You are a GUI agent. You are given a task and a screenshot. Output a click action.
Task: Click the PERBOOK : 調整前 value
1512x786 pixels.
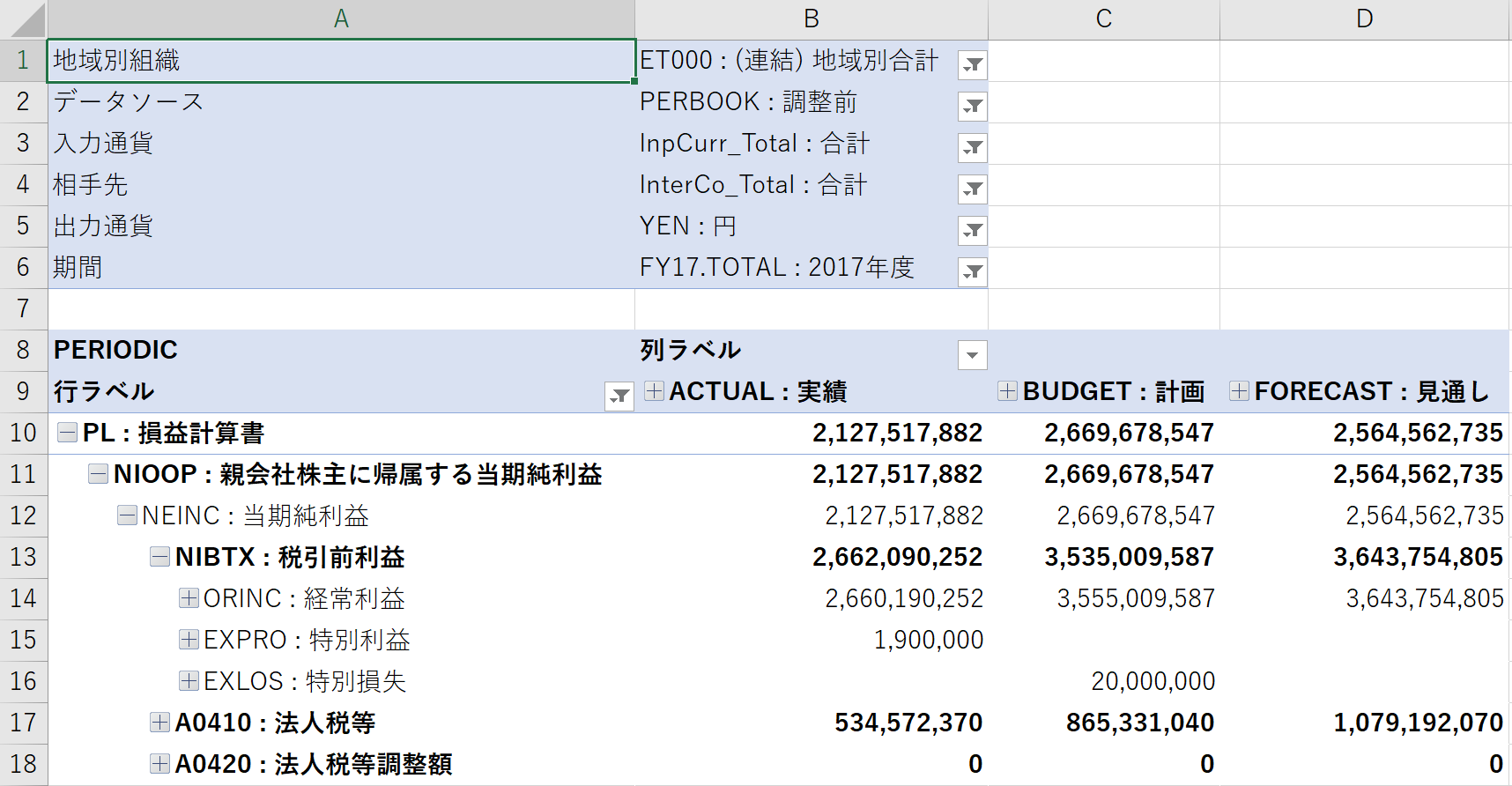[x=748, y=102]
